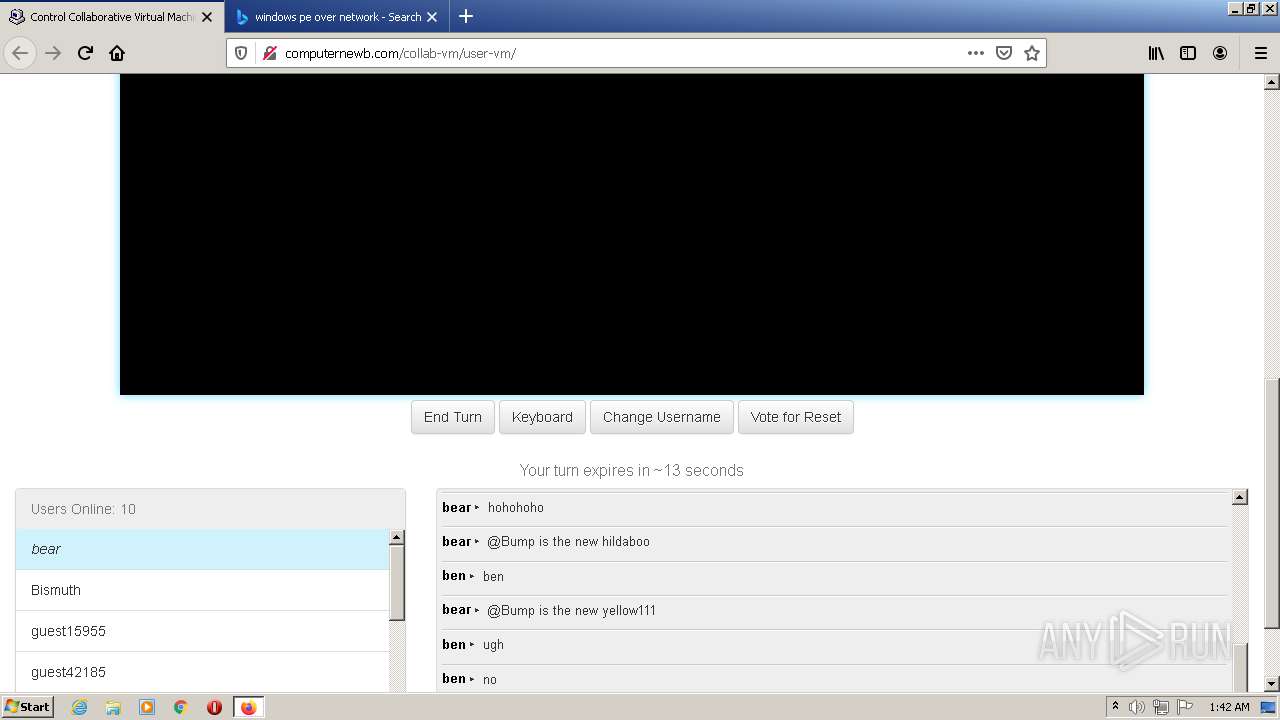
Task: Switch to Control Collaborative Virtual Machine tab
Action: pyautogui.click(x=110, y=17)
